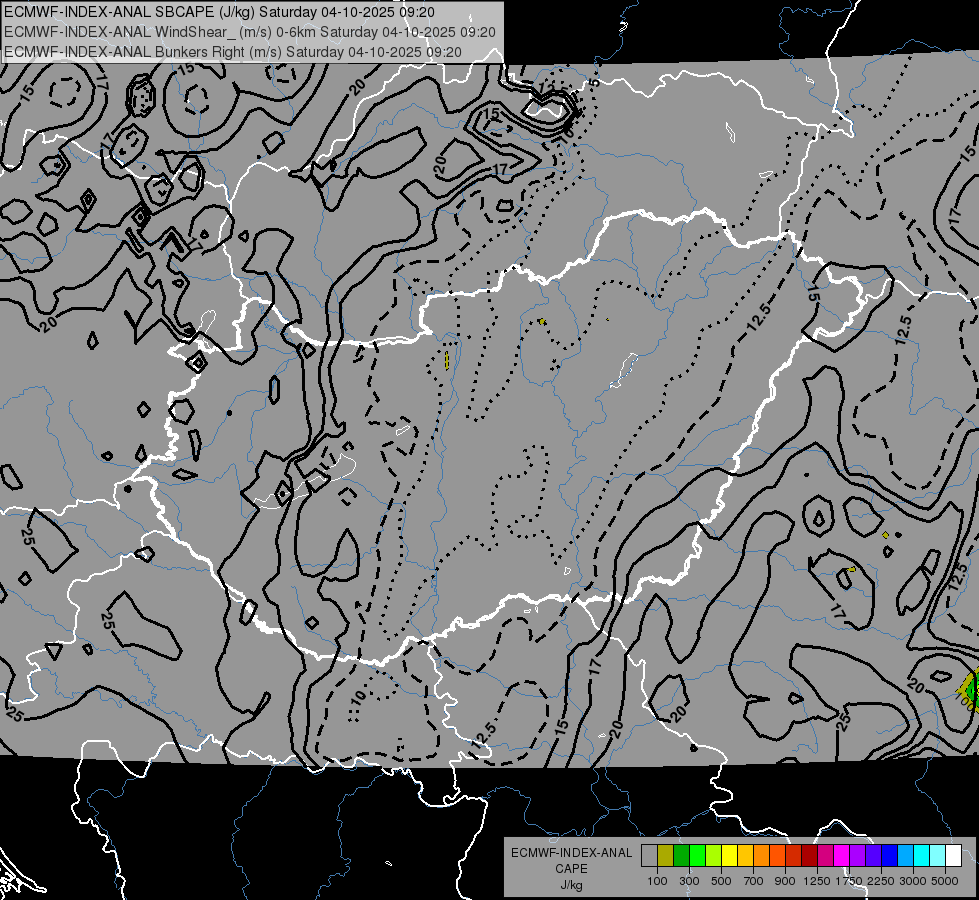Viewport: 979px width, 900px height.
Task: Click the 5000 value under the color scale
Action: click(x=944, y=881)
